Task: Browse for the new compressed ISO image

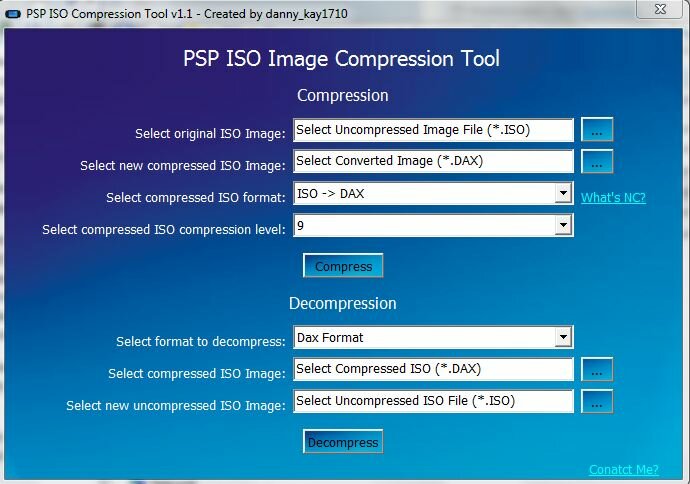Action: point(596,161)
